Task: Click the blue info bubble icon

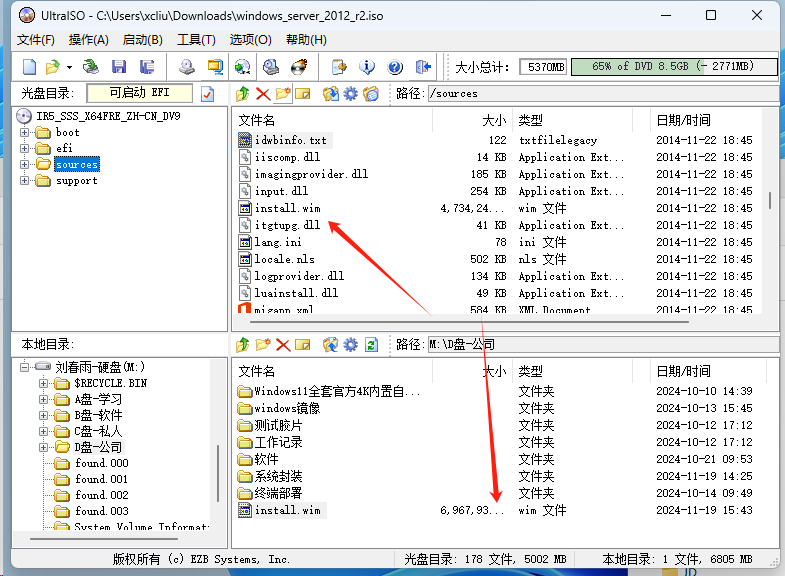Action: tap(367, 67)
